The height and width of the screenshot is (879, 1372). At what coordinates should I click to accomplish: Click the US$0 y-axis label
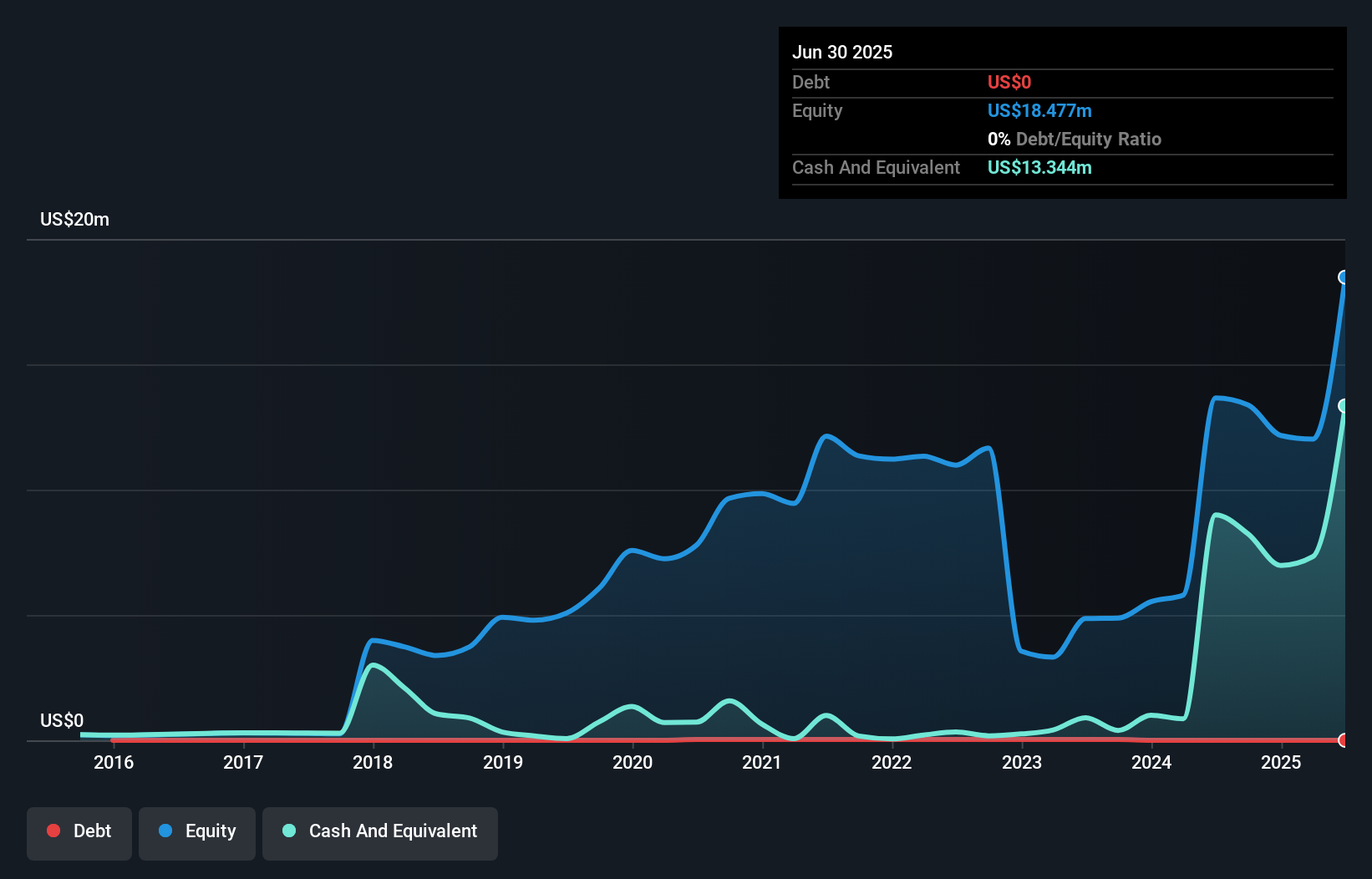point(62,720)
